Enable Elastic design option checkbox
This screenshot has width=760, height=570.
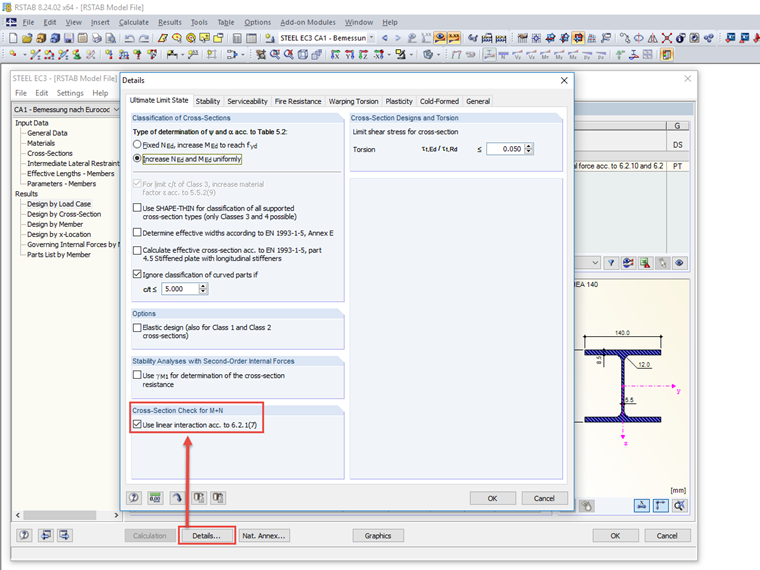tap(137, 328)
